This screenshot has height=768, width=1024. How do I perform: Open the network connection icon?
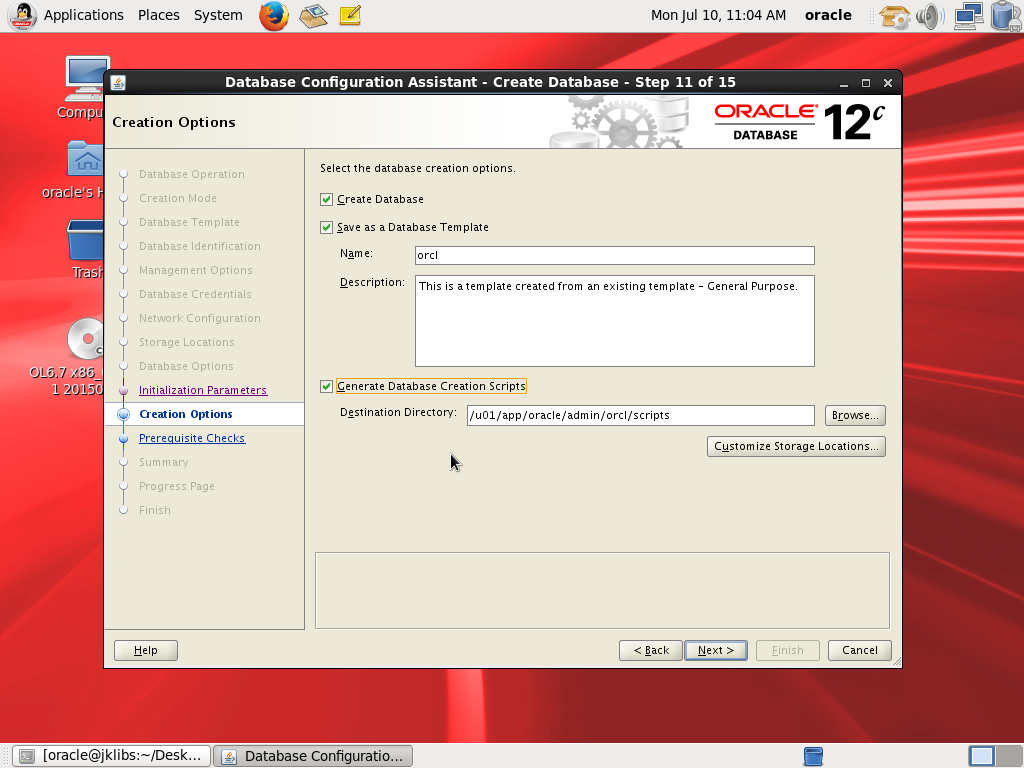(967, 15)
